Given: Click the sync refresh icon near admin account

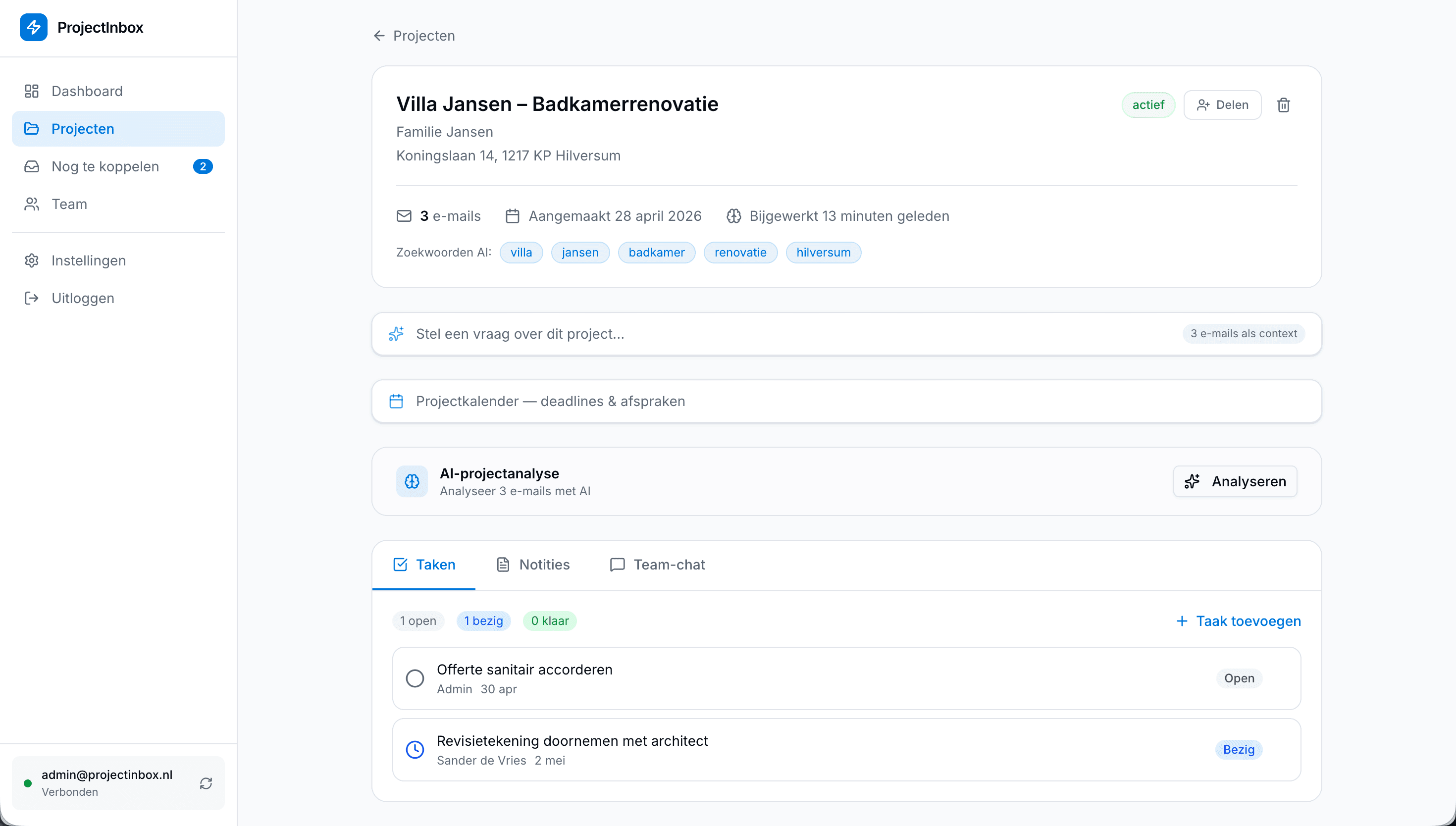Looking at the screenshot, I should point(206,782).
